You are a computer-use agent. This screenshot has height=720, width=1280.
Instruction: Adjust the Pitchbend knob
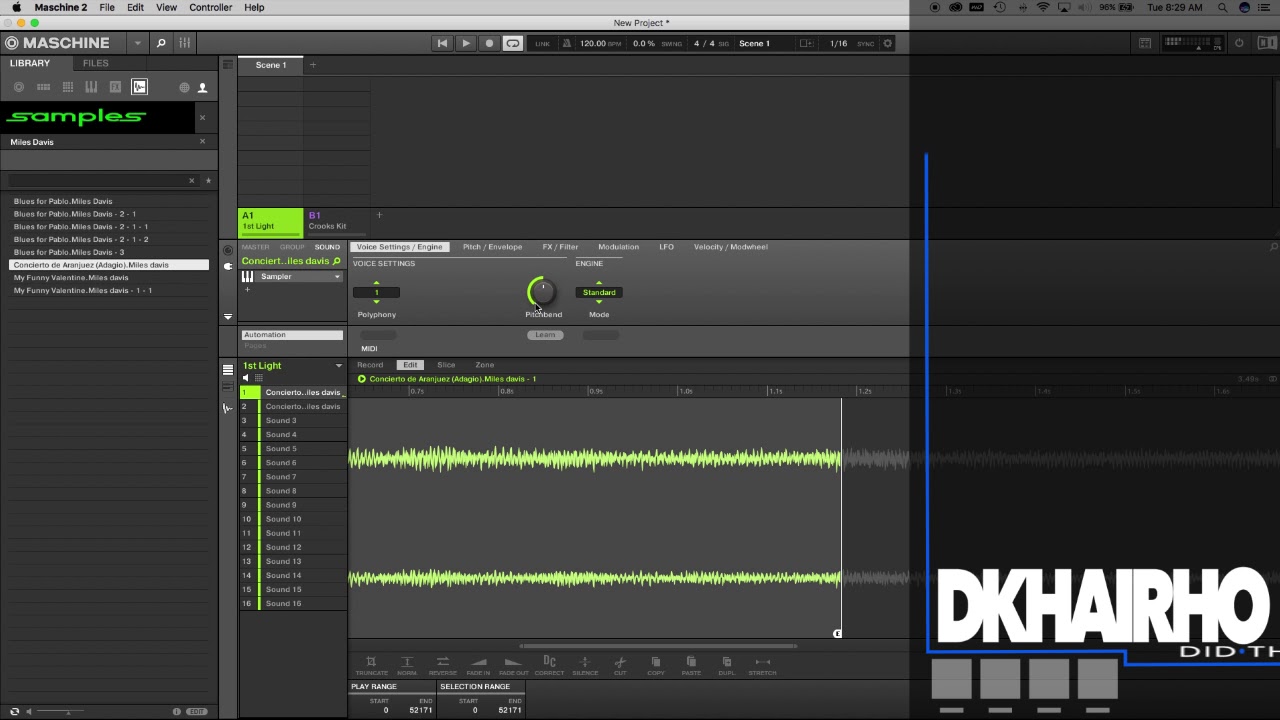[x=542, y=292]
